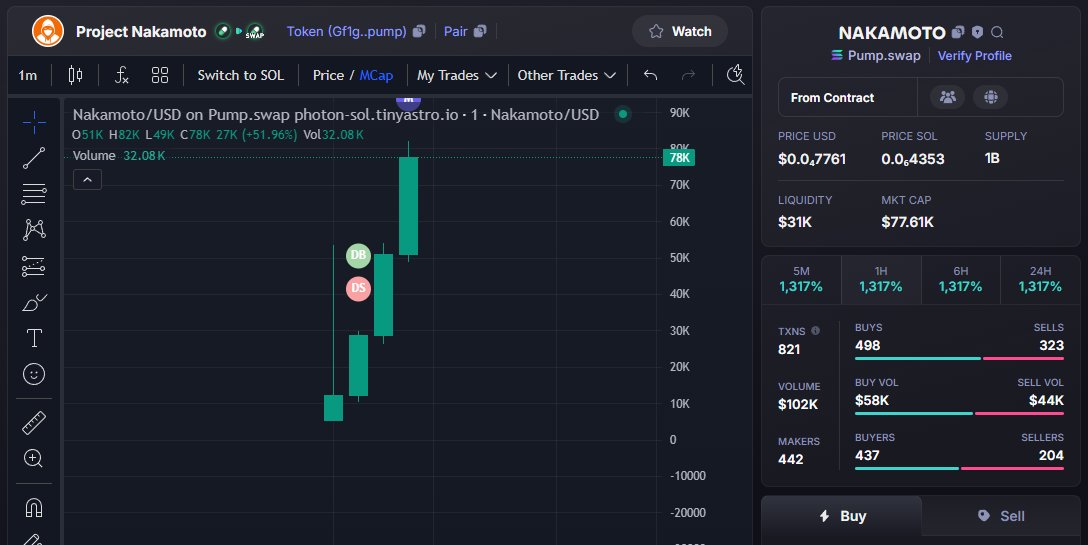Switch chart to MCap view

[376, 75]
